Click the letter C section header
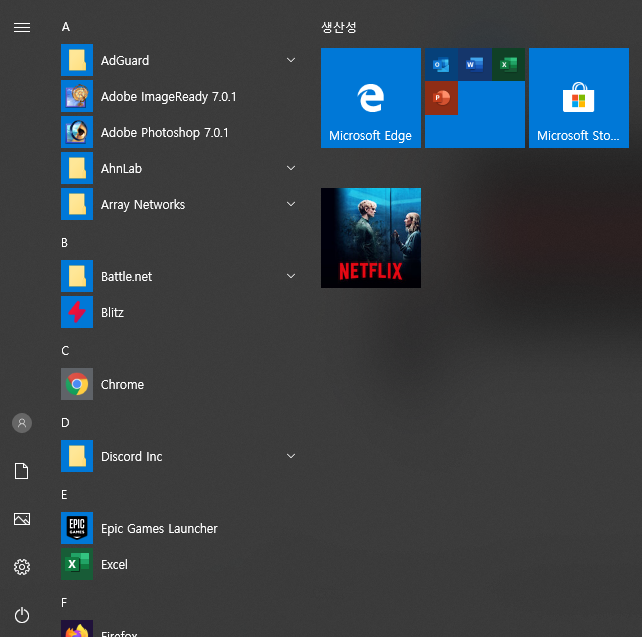Screen dimensions: 642x637 click(x=65, y=351)
